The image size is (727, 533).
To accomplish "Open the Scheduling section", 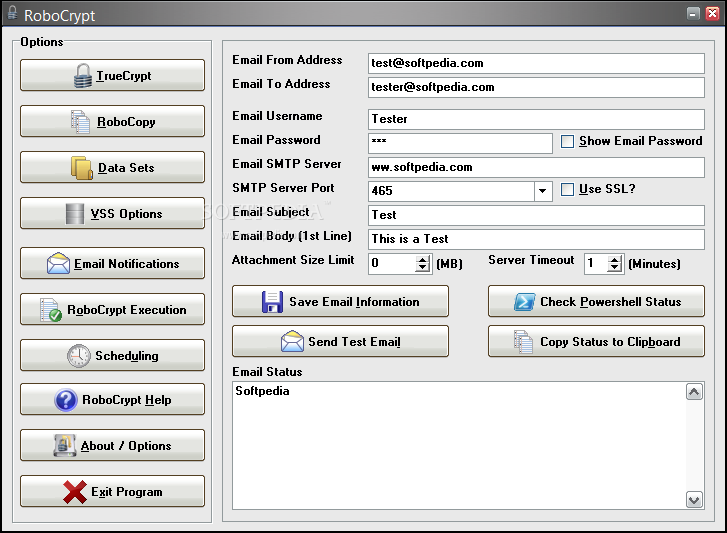I will coord(112,355).
